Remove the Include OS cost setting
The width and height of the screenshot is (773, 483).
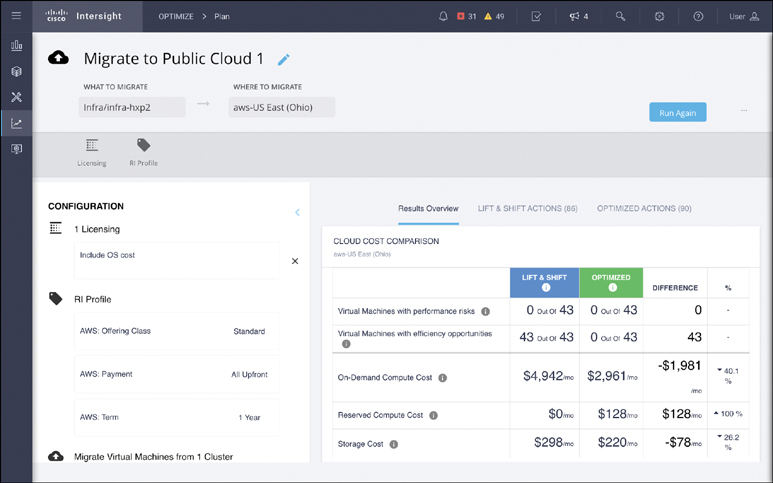pos(294,261)
